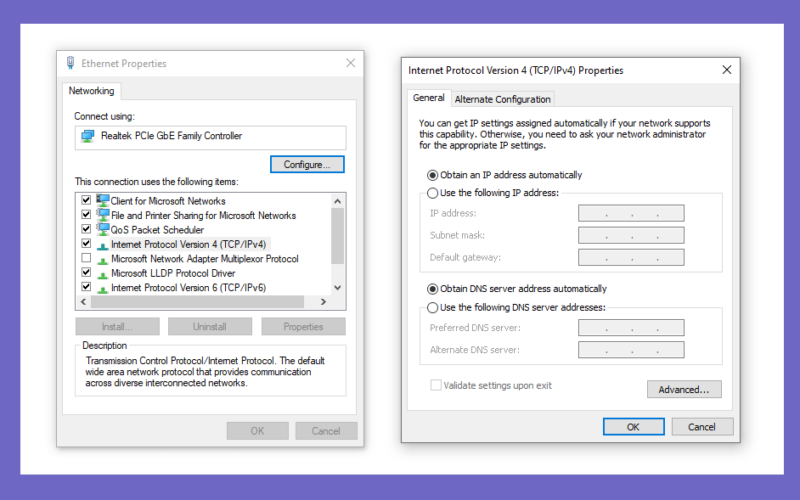Image resolution: width=800 pixels, height=500 pixels.
Task: Select Use the following DNS server addresses
Action: tap(433, 308)
